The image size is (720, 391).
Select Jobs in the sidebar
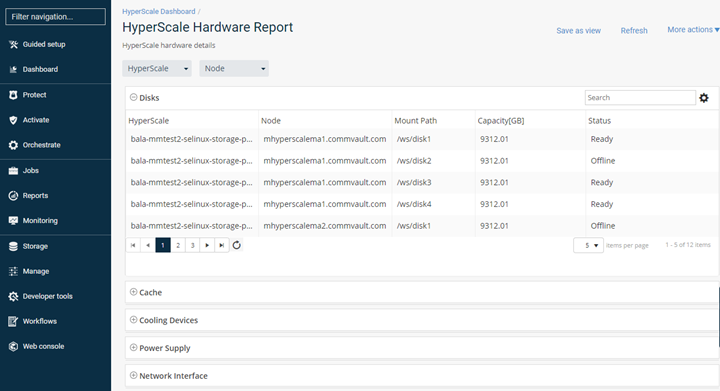pyautogui.click(x=31, y=171)
